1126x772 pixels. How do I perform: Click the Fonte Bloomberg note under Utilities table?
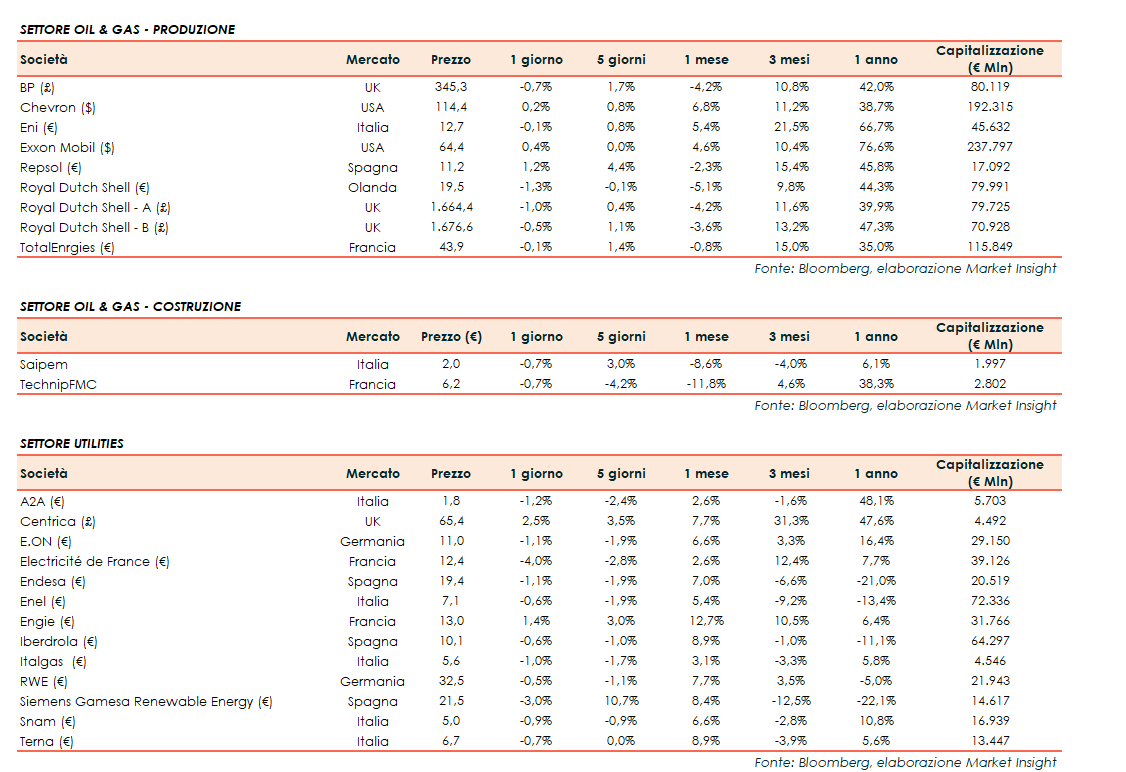[x=905, y=762]
